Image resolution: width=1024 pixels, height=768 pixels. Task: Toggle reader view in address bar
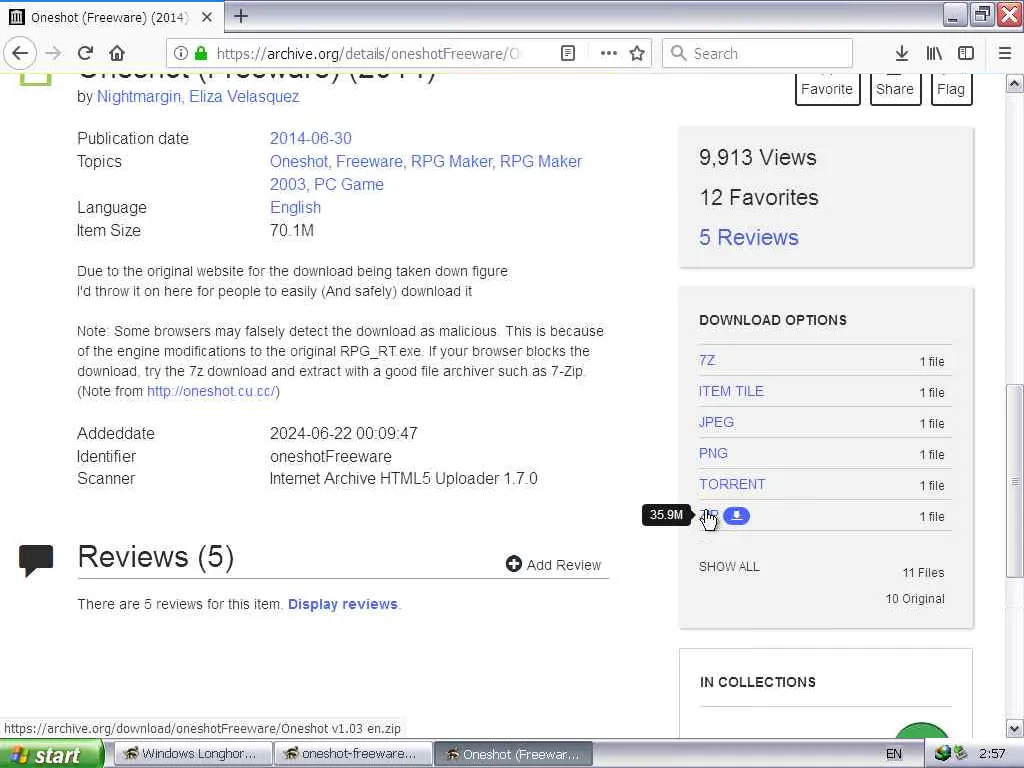click(568, 53)
